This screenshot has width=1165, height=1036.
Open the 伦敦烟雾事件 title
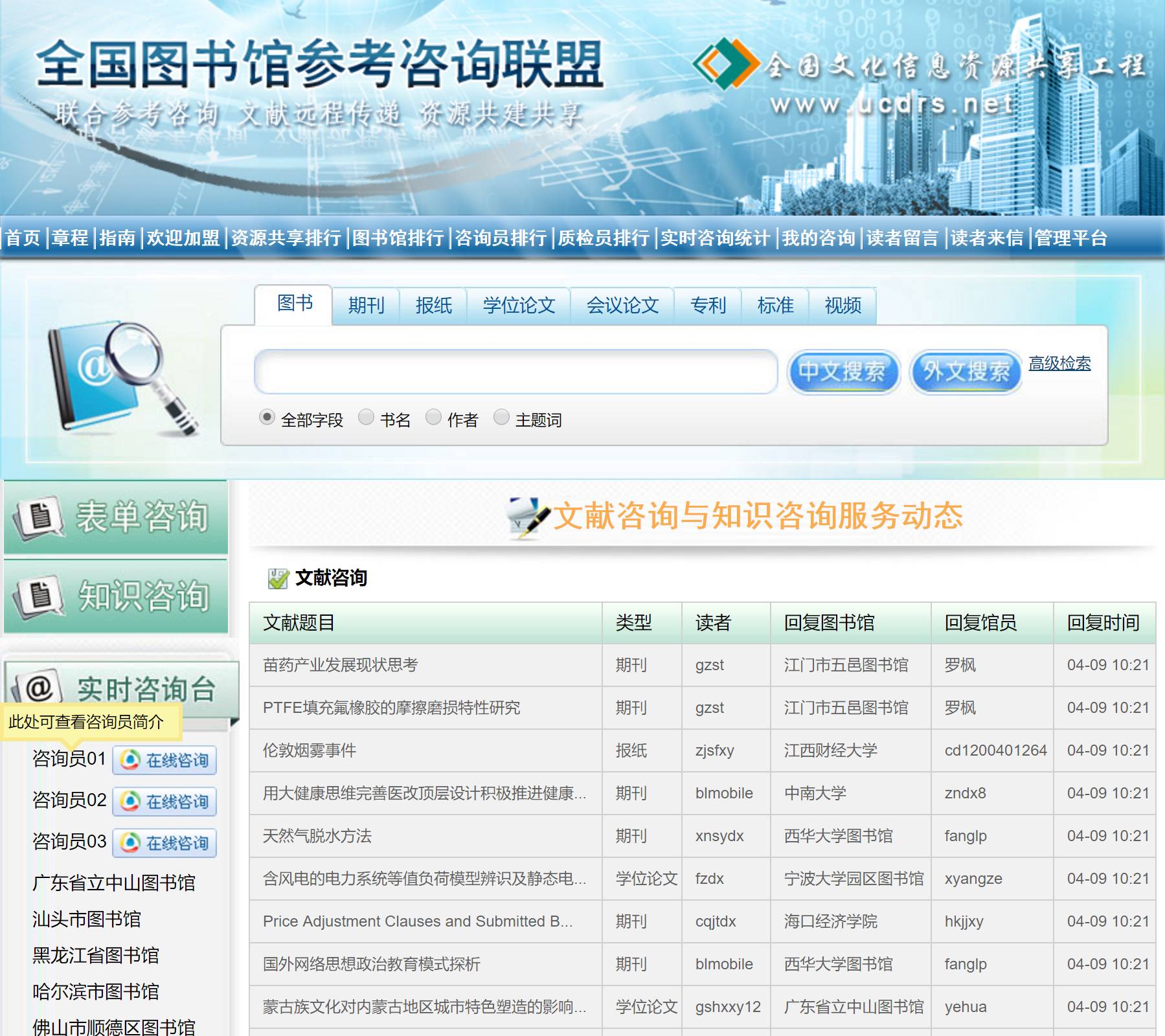(310, 750)
